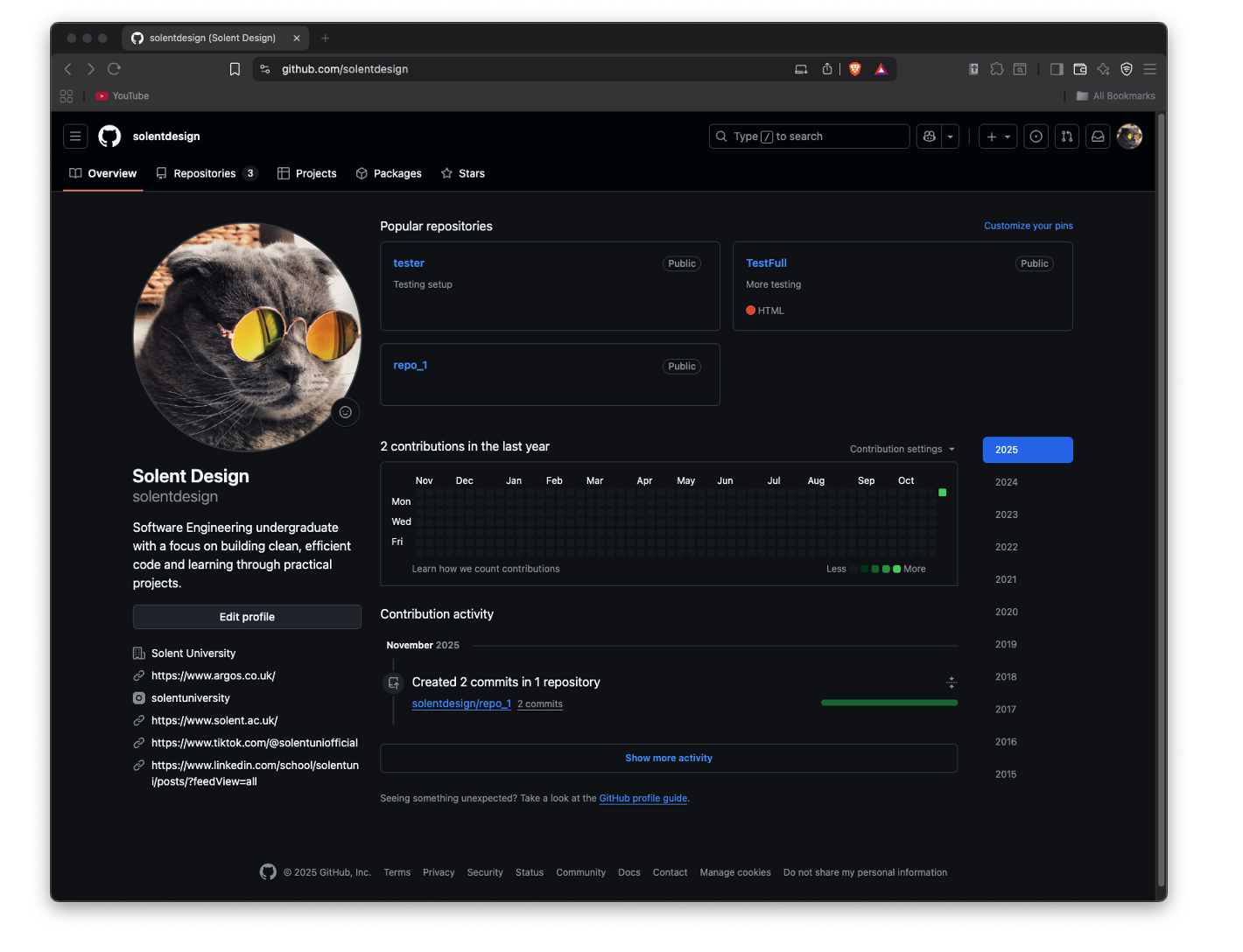Screen dimensions: 1243x952
Task: Open the solentdesign/repo_1 link
Action: (x=461, y=703)
